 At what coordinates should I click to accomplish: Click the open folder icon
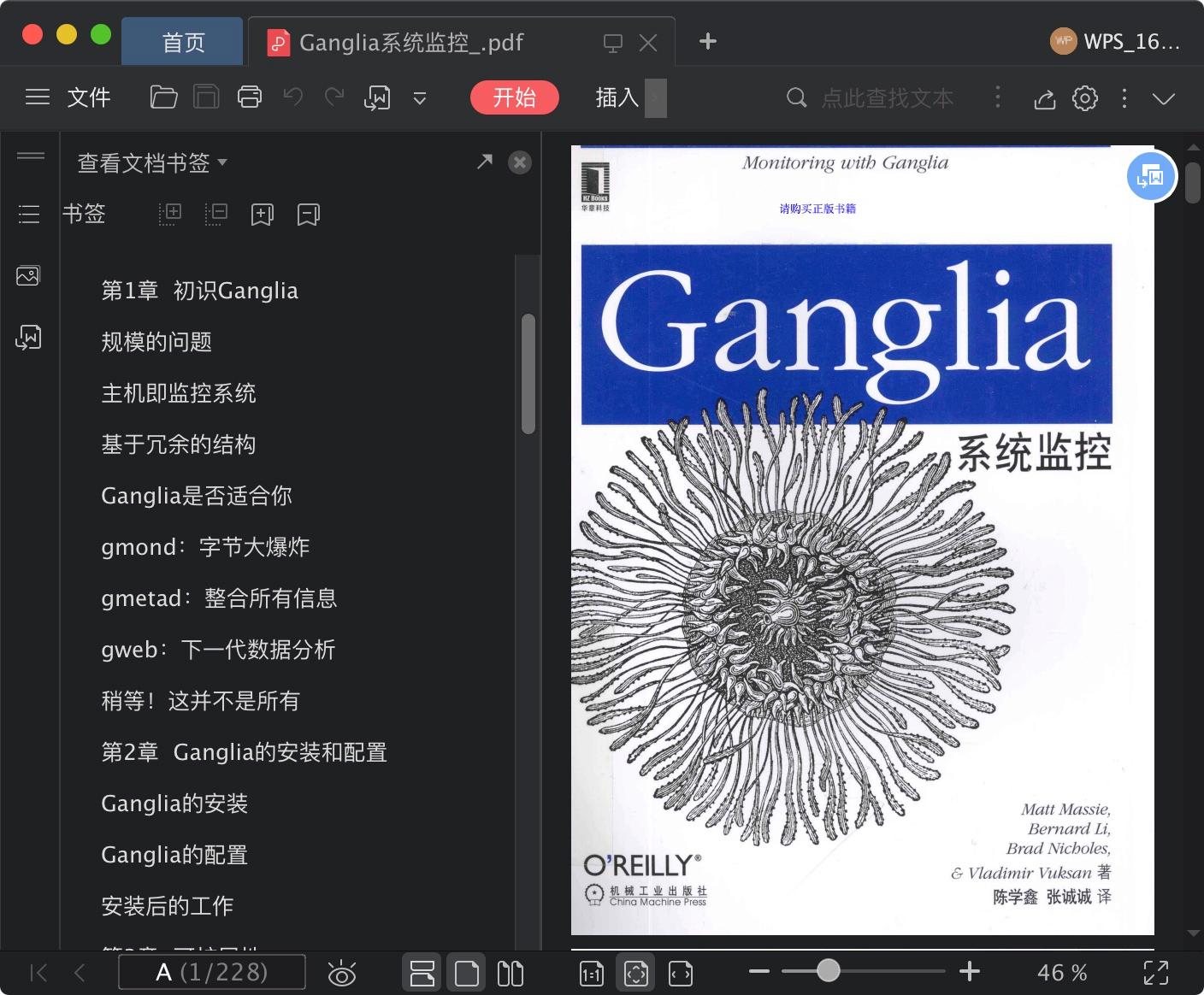pyautogui.click(x=163, y=97)
